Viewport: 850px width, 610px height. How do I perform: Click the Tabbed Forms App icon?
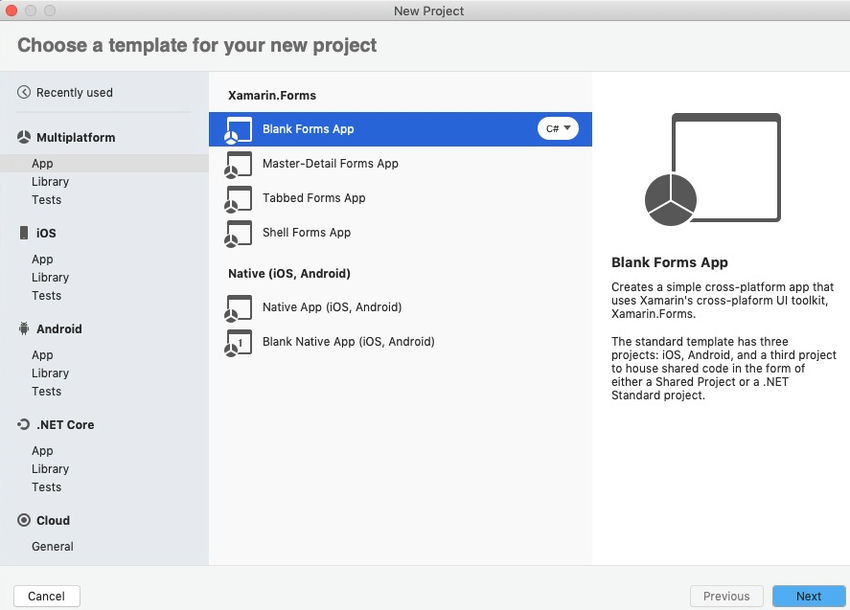[238, 198]
